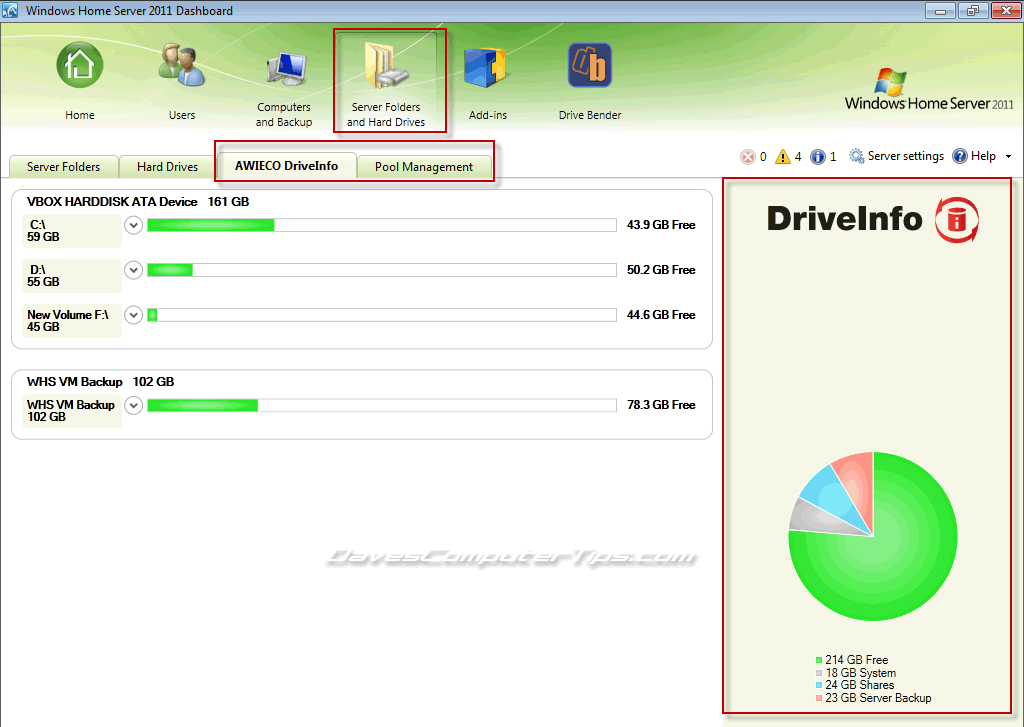Click the Windows Home Server 2011 logo
The width and height of the screenshot is (1024, 727).
(929, 89)
